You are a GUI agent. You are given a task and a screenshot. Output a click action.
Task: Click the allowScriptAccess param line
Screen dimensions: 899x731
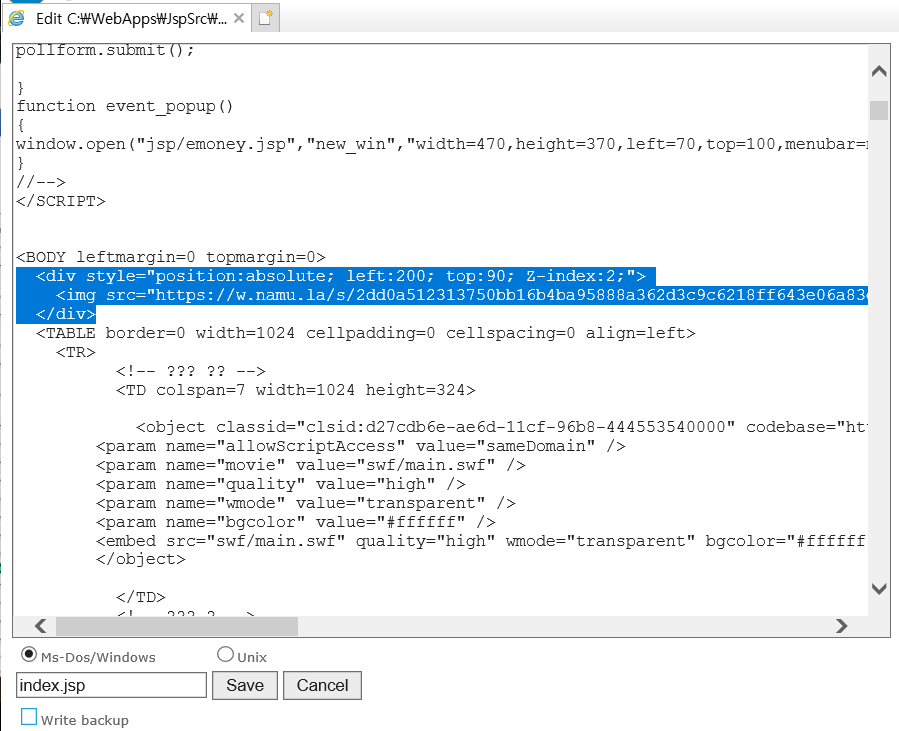pos(361,447)
